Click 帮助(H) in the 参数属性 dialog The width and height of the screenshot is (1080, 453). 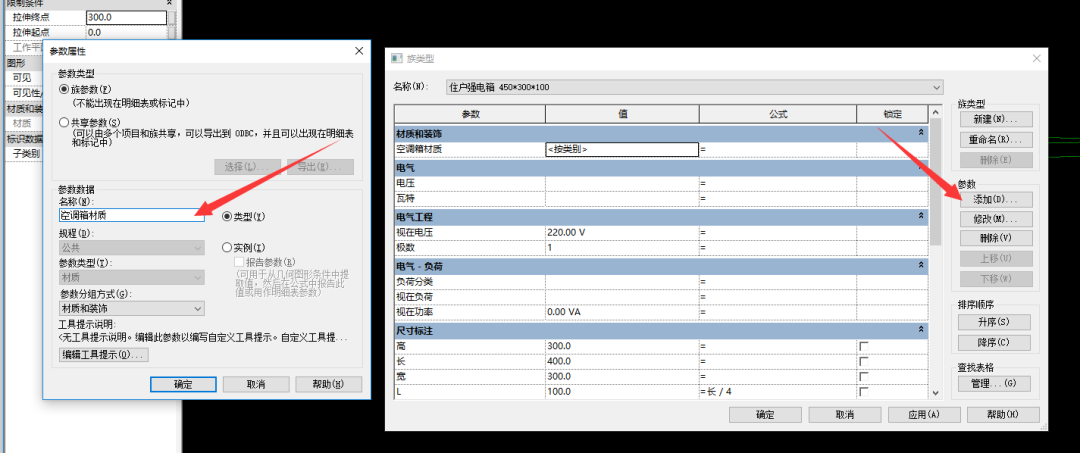click(329, 384)
